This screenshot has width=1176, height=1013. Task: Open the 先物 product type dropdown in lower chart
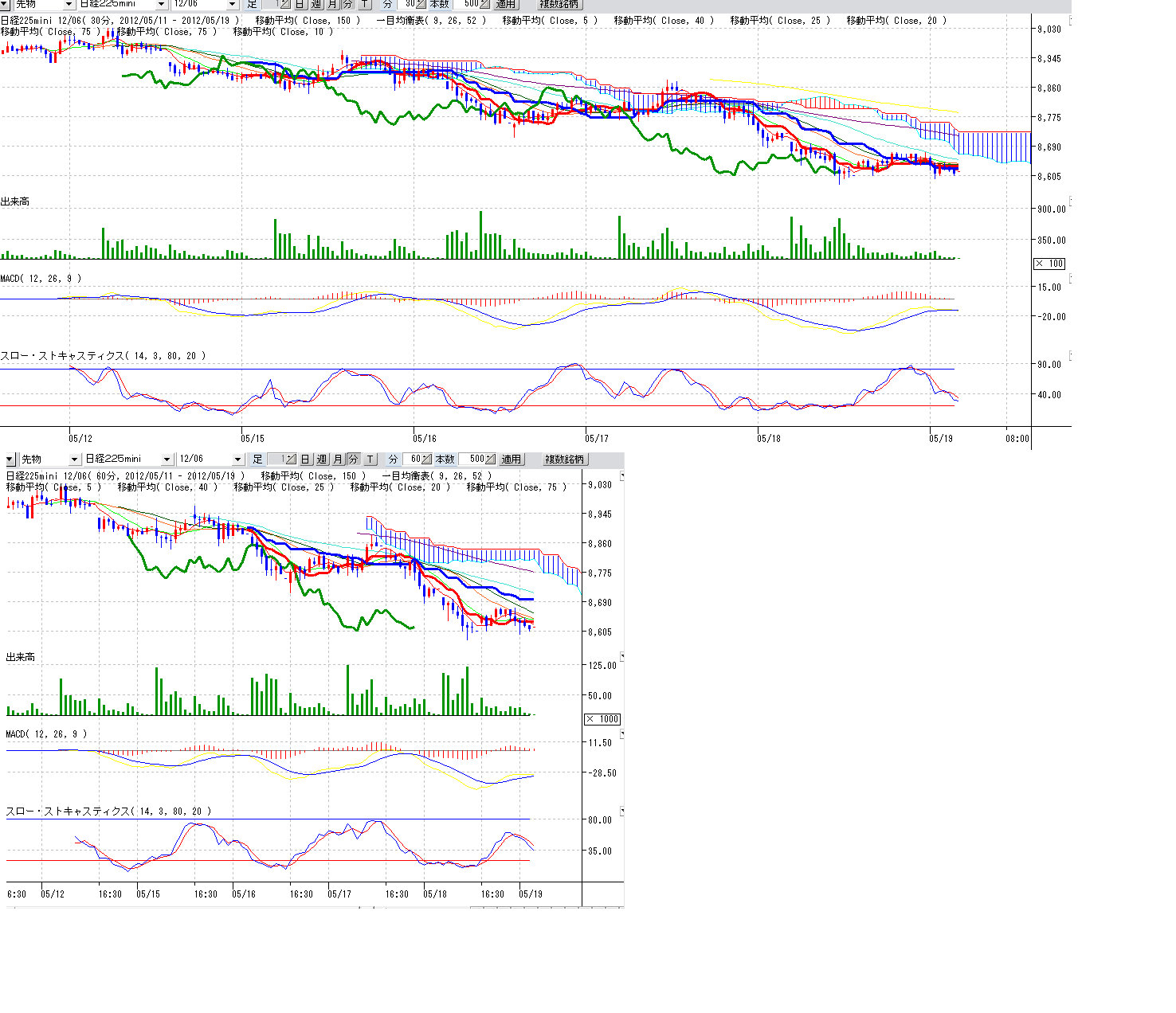point(74,460)
